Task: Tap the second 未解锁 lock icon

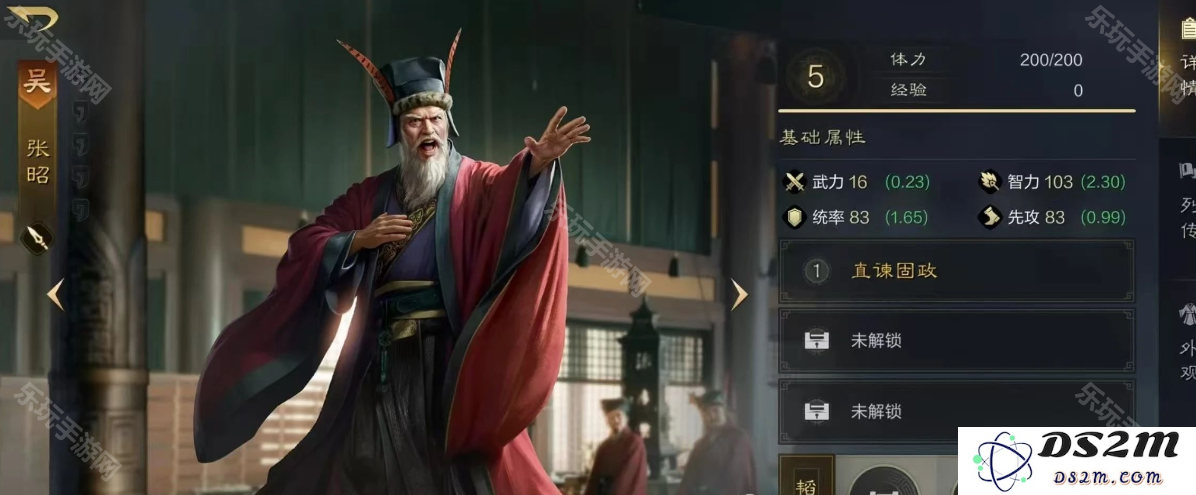Action: click(816, 411)
